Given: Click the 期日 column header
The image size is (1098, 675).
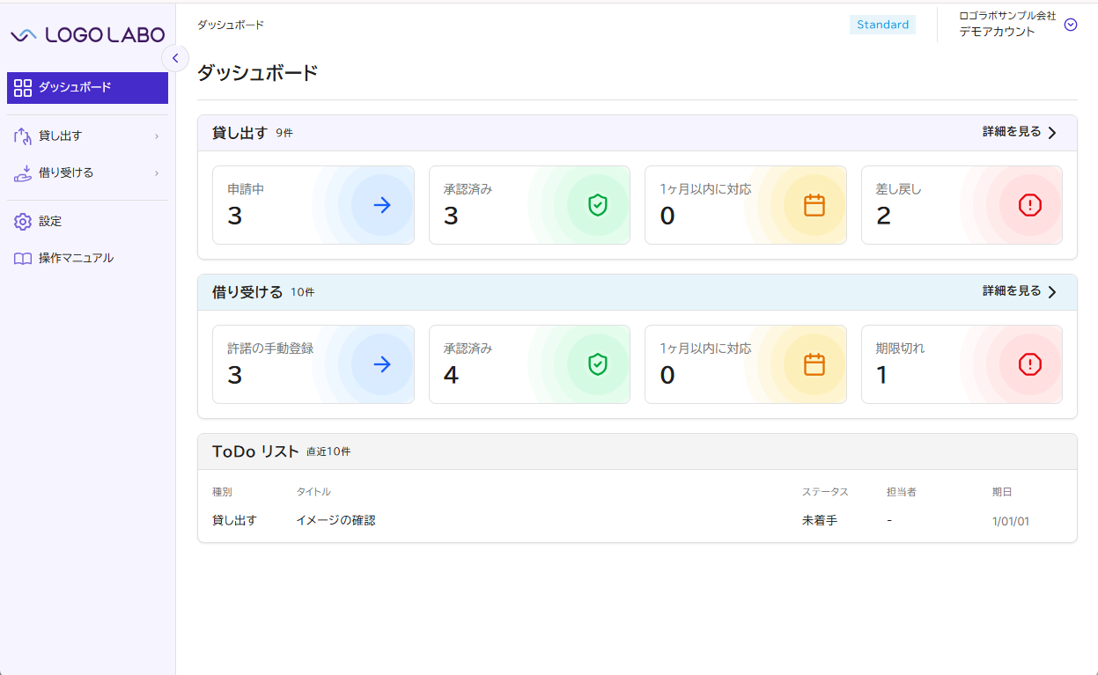Looking at the screenshot, I should coord(1002,492).
